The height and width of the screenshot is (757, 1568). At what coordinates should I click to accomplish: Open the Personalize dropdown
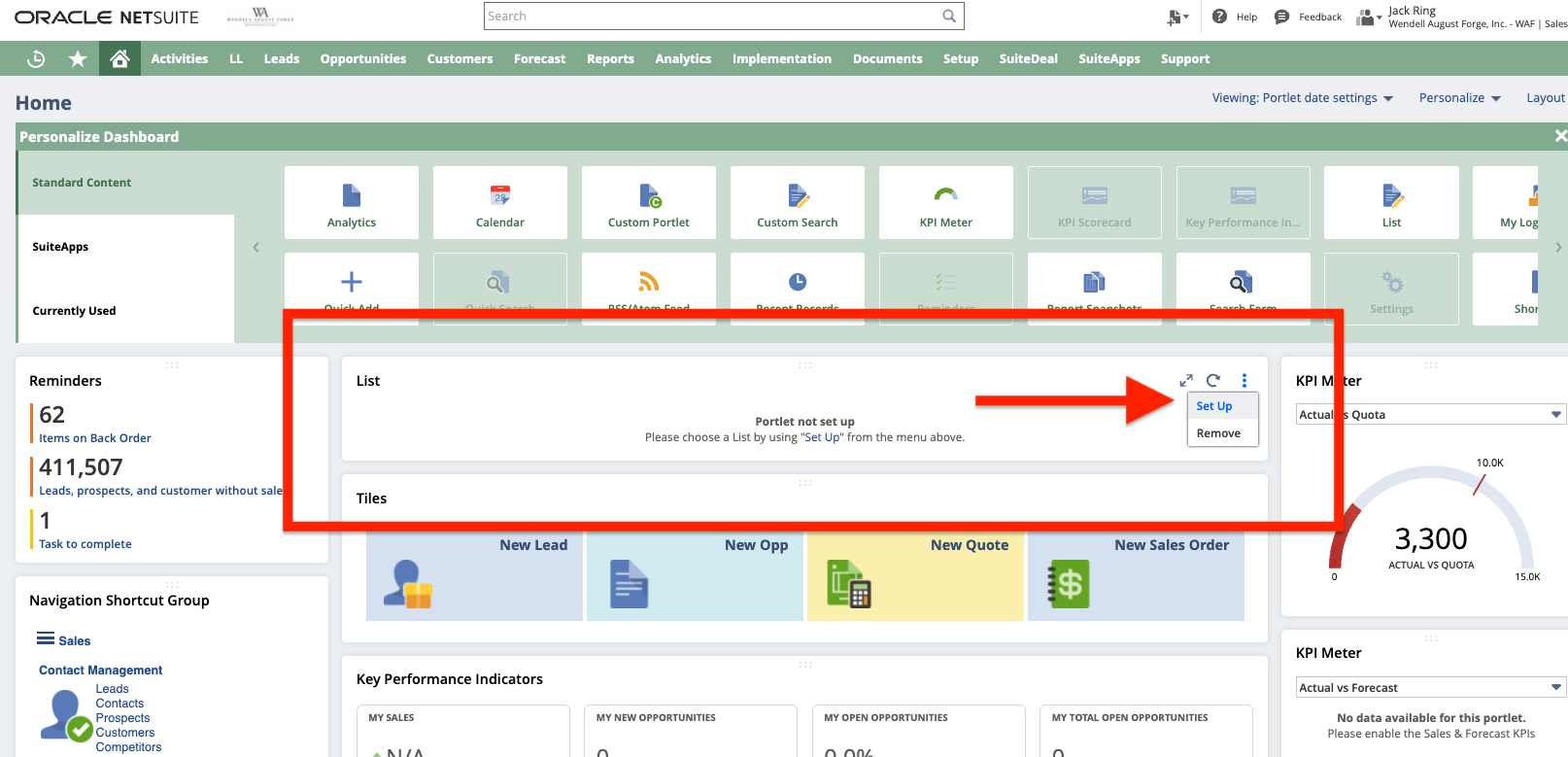1460,98
